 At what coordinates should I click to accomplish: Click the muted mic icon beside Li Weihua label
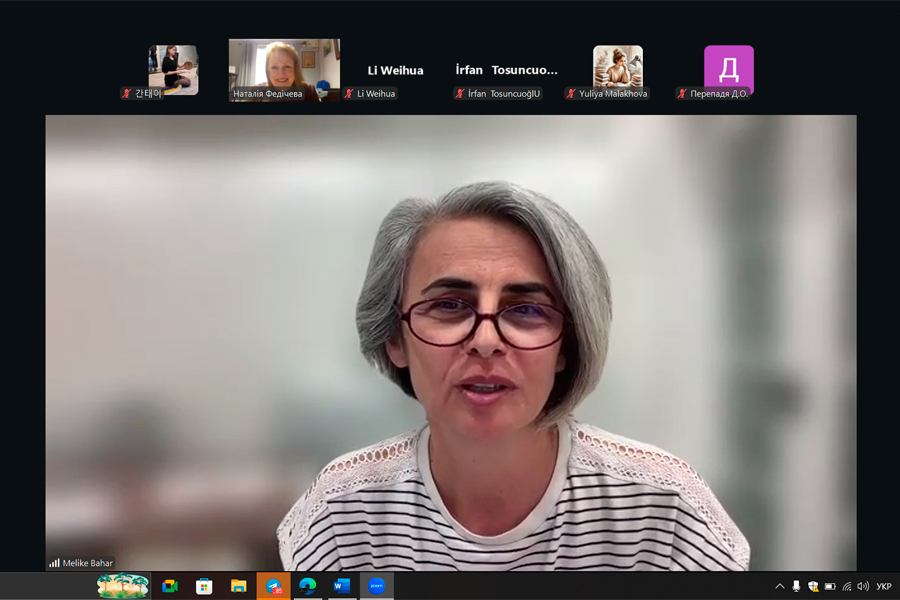pos(348,94)
